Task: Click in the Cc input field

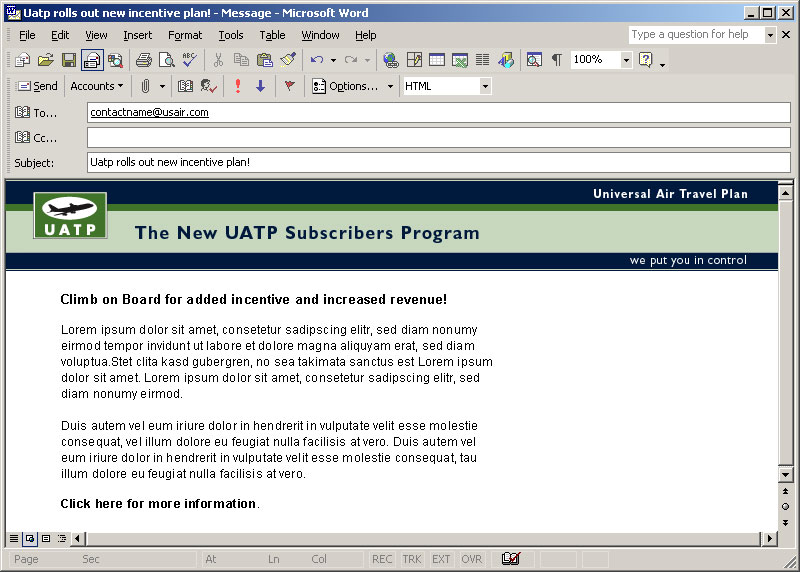Action: pos(438,138)
